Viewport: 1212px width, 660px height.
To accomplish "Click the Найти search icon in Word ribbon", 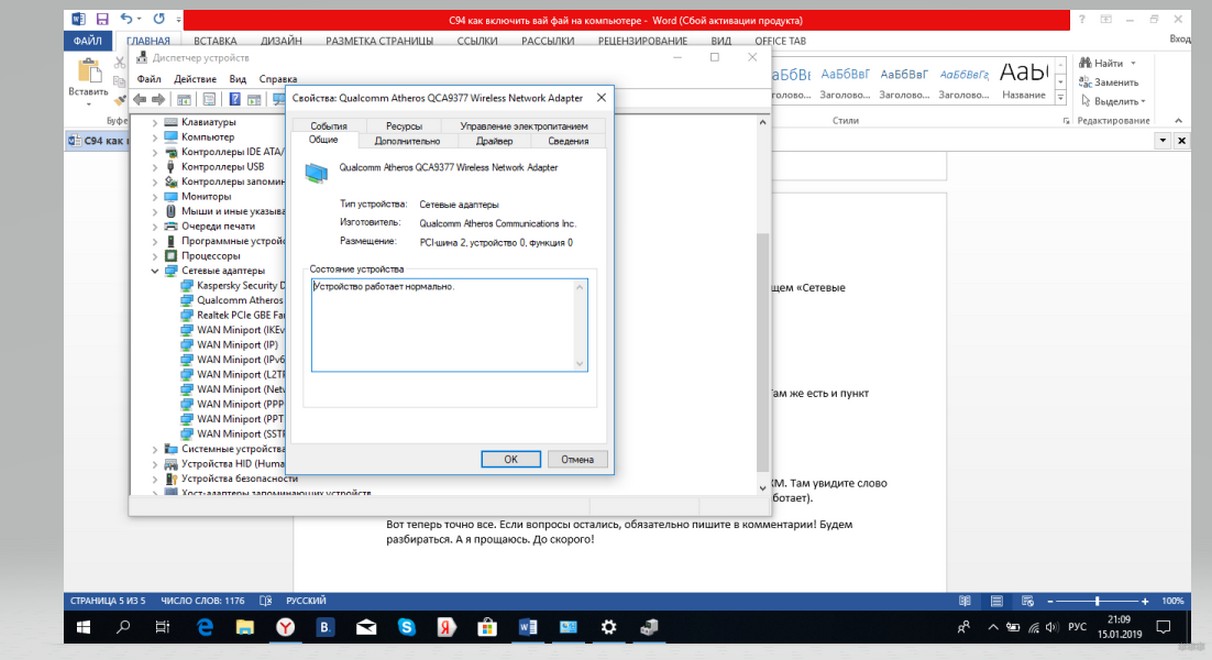I will [1087, 64].
